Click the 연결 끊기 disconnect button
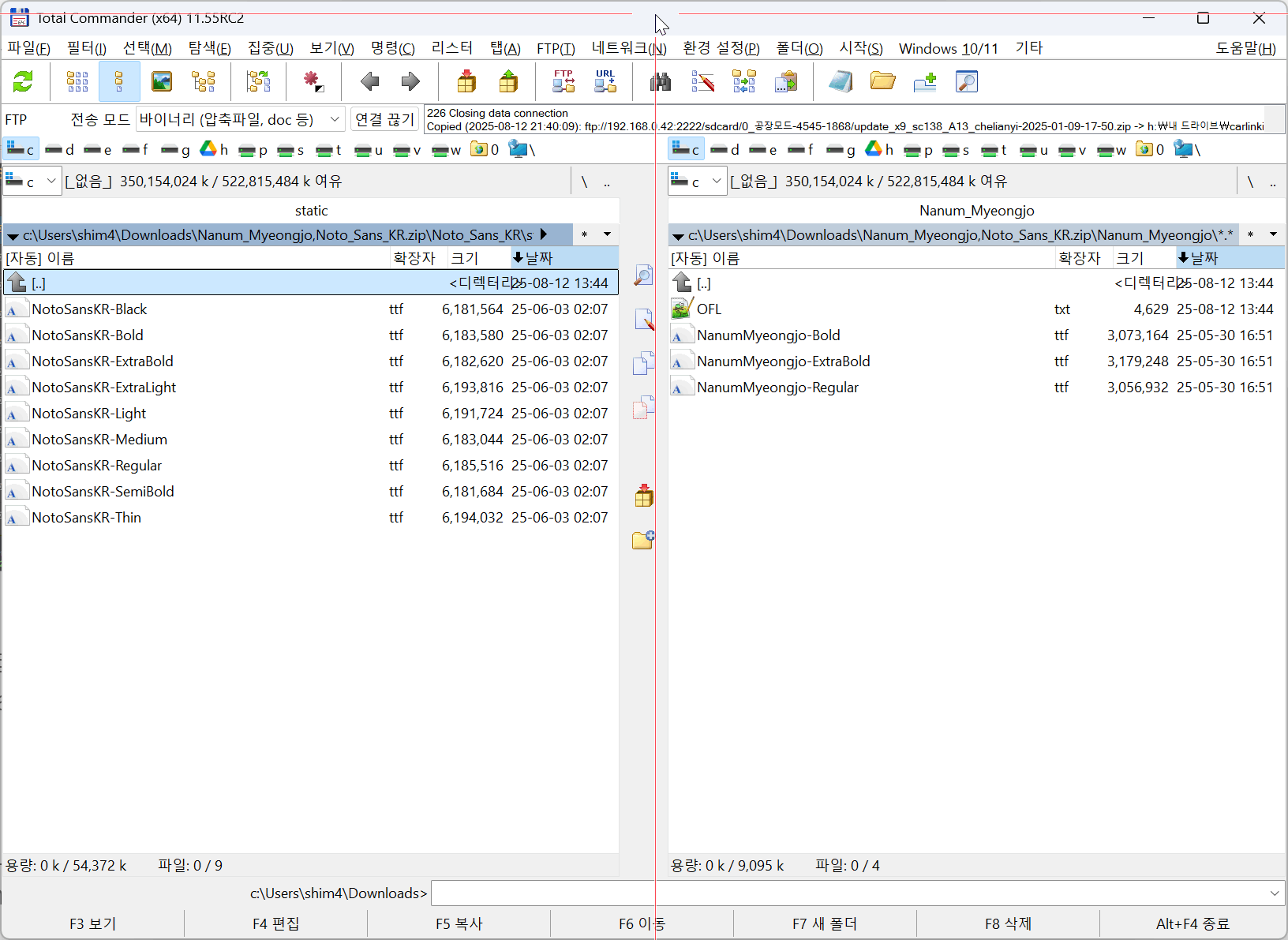The width and height of the screenshot is (1288, 940). [384, 119]
